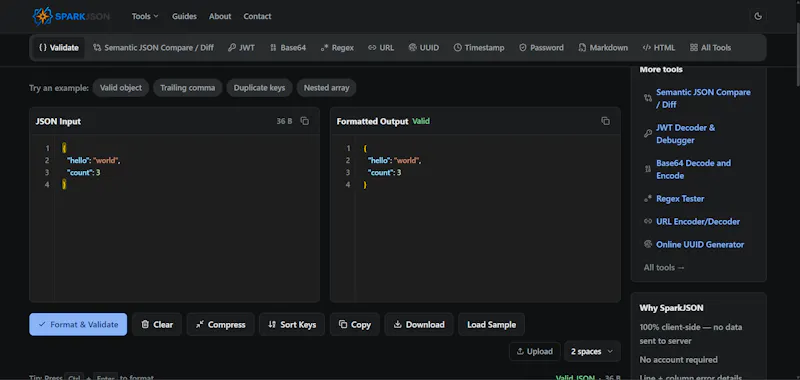This screenshot has width=800, height=380.
Task: Open the Timestamp tool tab
Action: coord(479,48)
